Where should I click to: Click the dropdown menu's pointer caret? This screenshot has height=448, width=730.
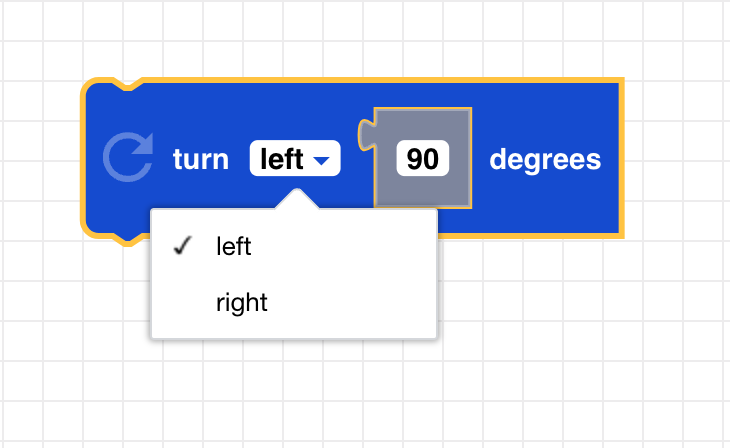[295, 200]
